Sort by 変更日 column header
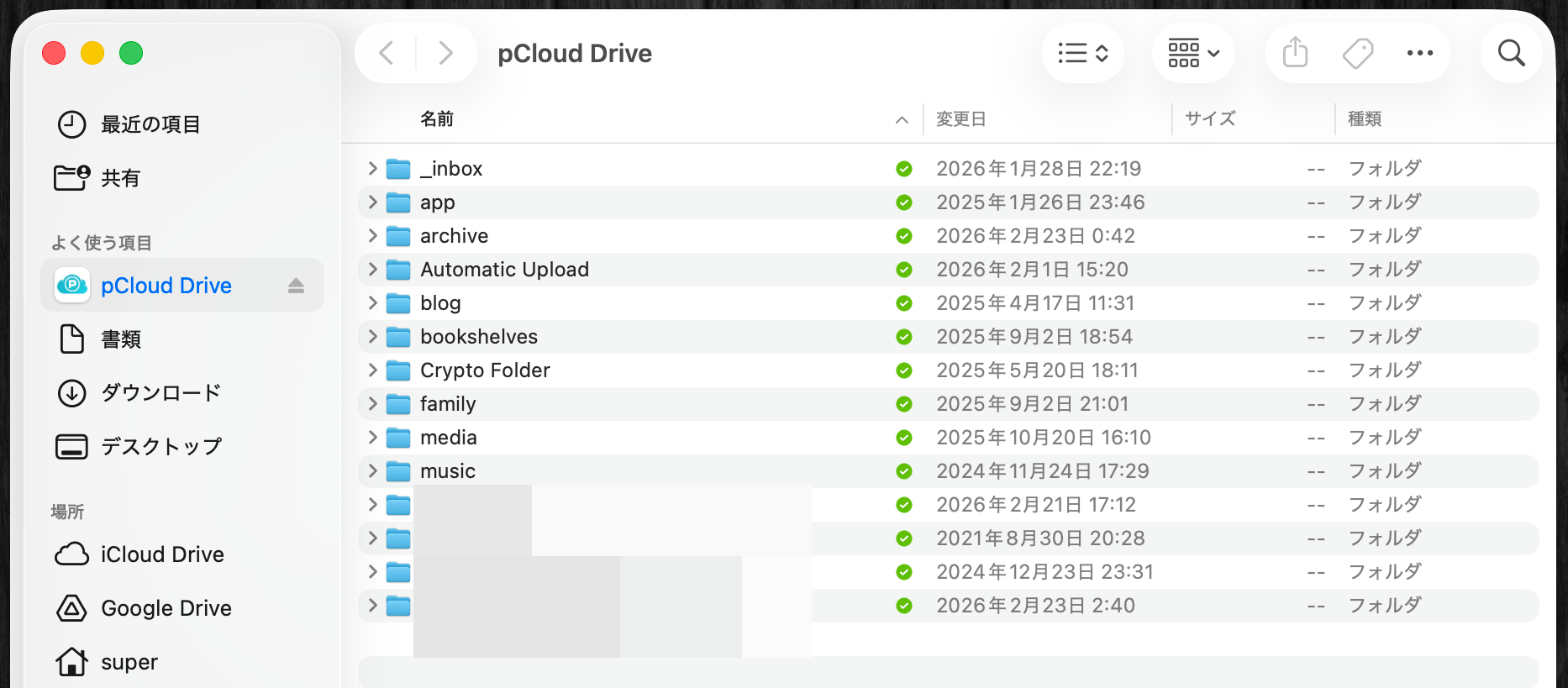This screenshot has height=688, width=1568. point(960,119)
